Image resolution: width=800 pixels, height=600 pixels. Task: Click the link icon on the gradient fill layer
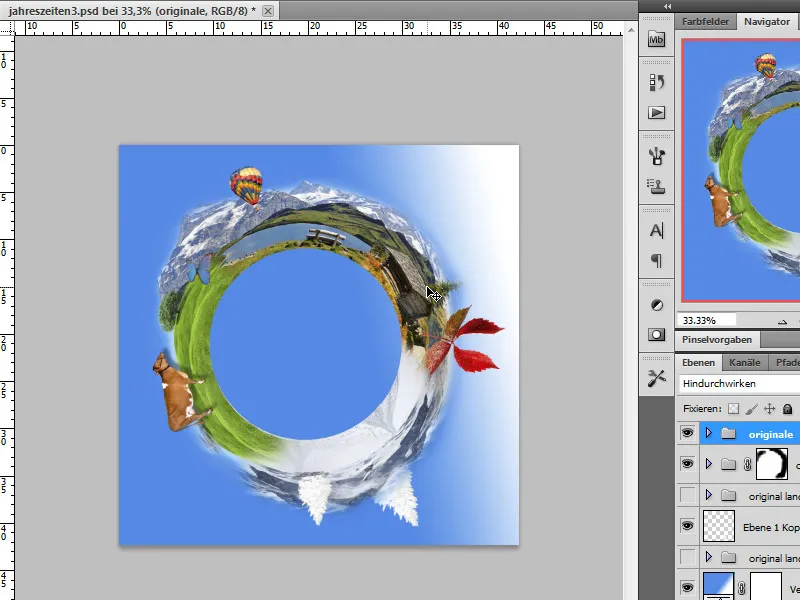[741, 588]
